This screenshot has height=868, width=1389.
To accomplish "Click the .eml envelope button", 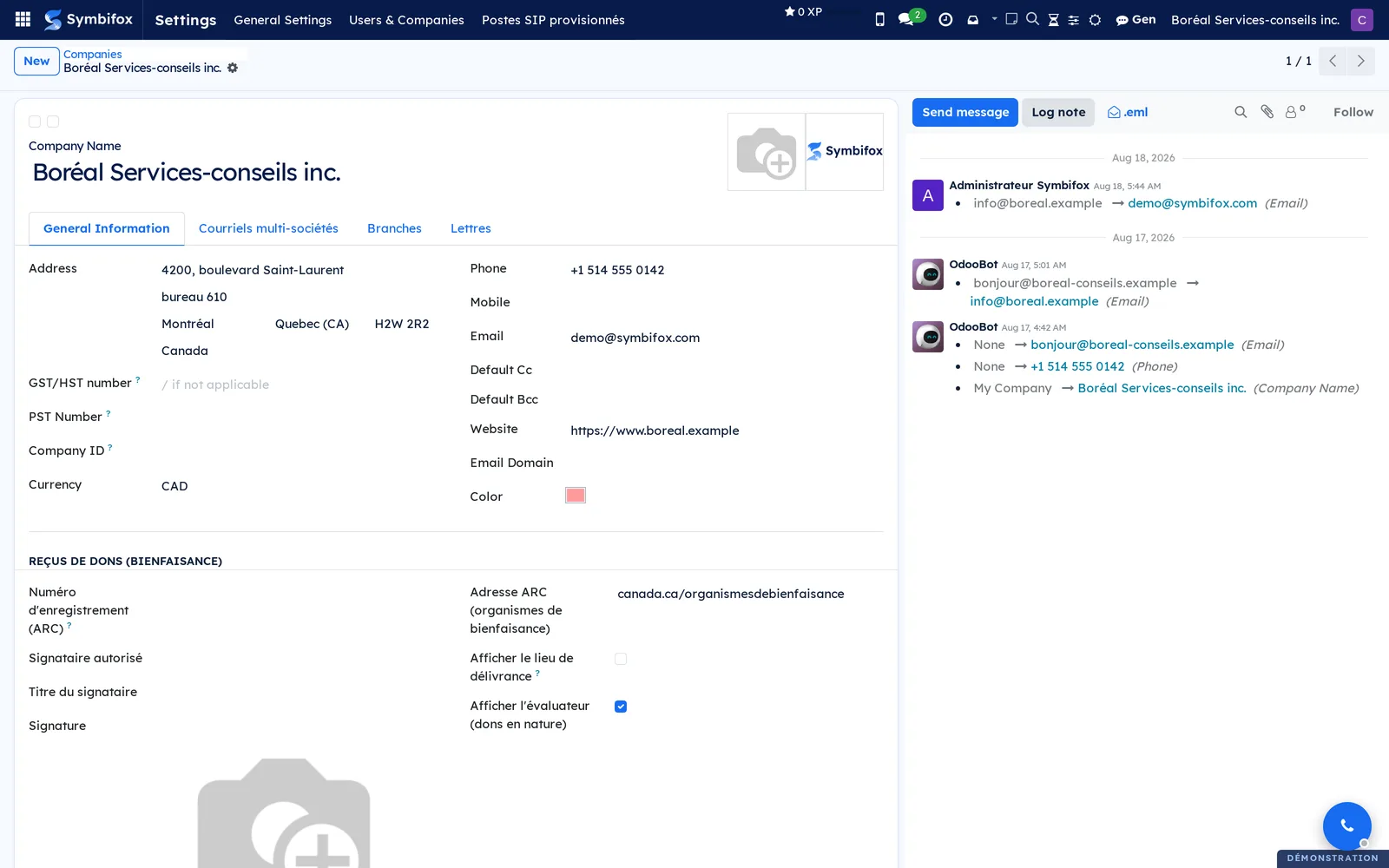I will pyautogui.click(x=1128, y=112).
